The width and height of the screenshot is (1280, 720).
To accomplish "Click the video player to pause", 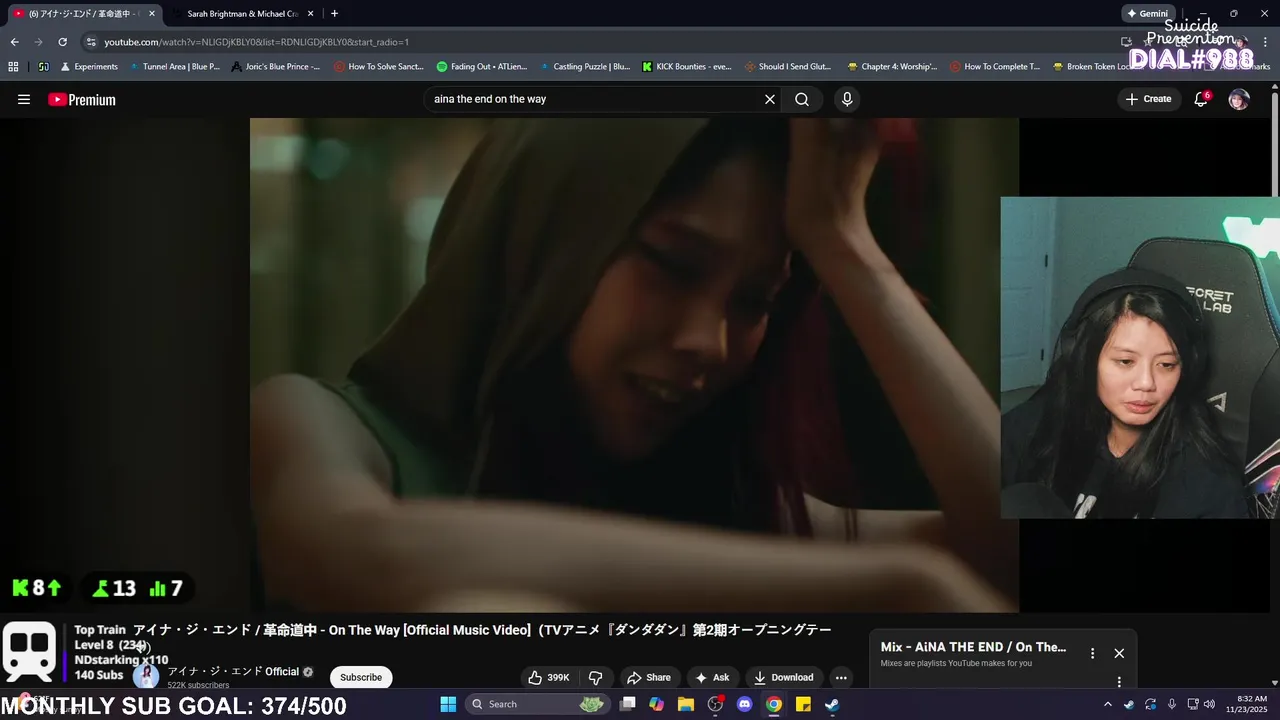I will (634, 365).
